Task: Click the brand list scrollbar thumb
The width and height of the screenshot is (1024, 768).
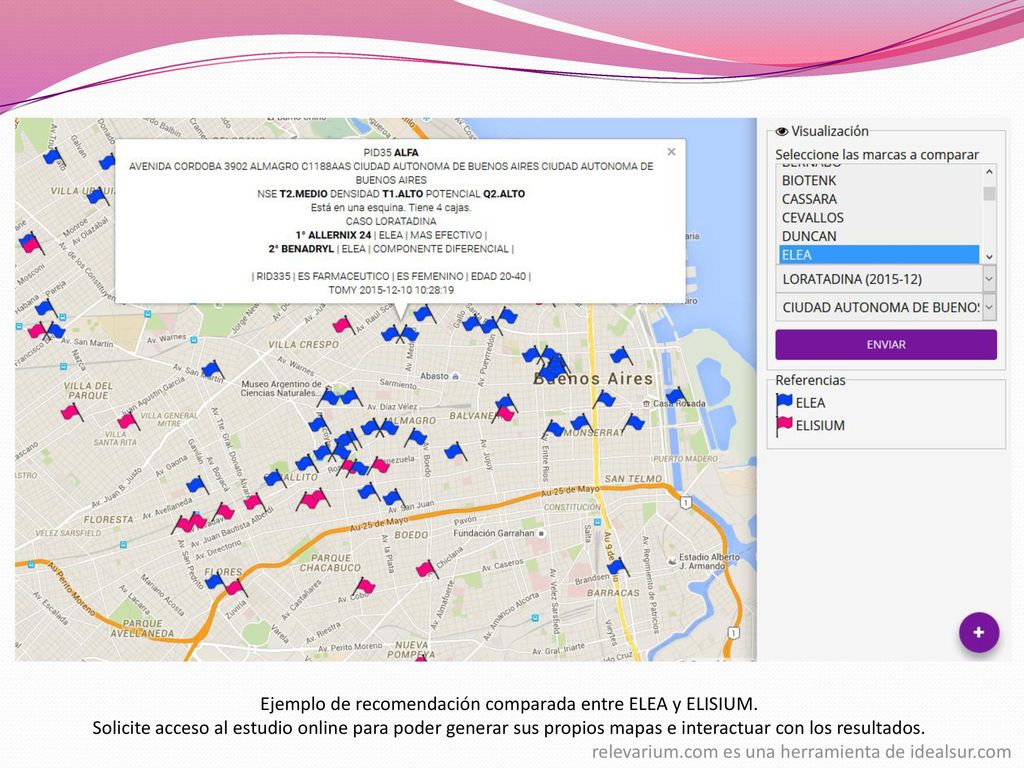Action: 989,194
